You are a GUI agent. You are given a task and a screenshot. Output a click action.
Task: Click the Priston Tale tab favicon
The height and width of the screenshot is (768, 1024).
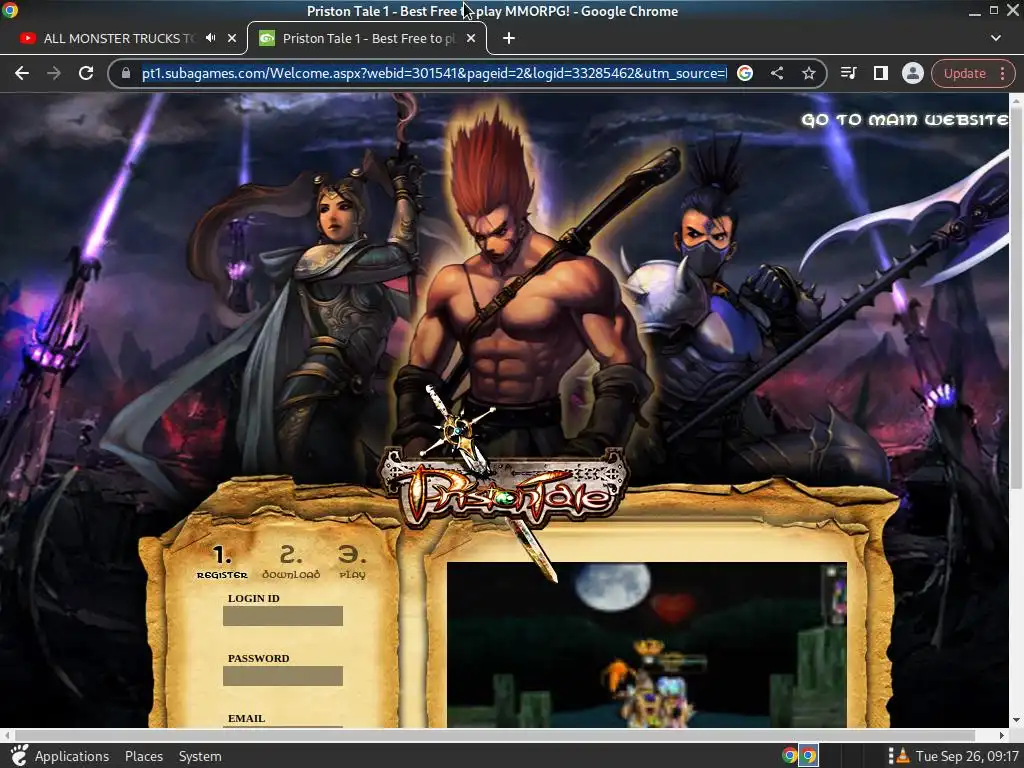point(266,39)
